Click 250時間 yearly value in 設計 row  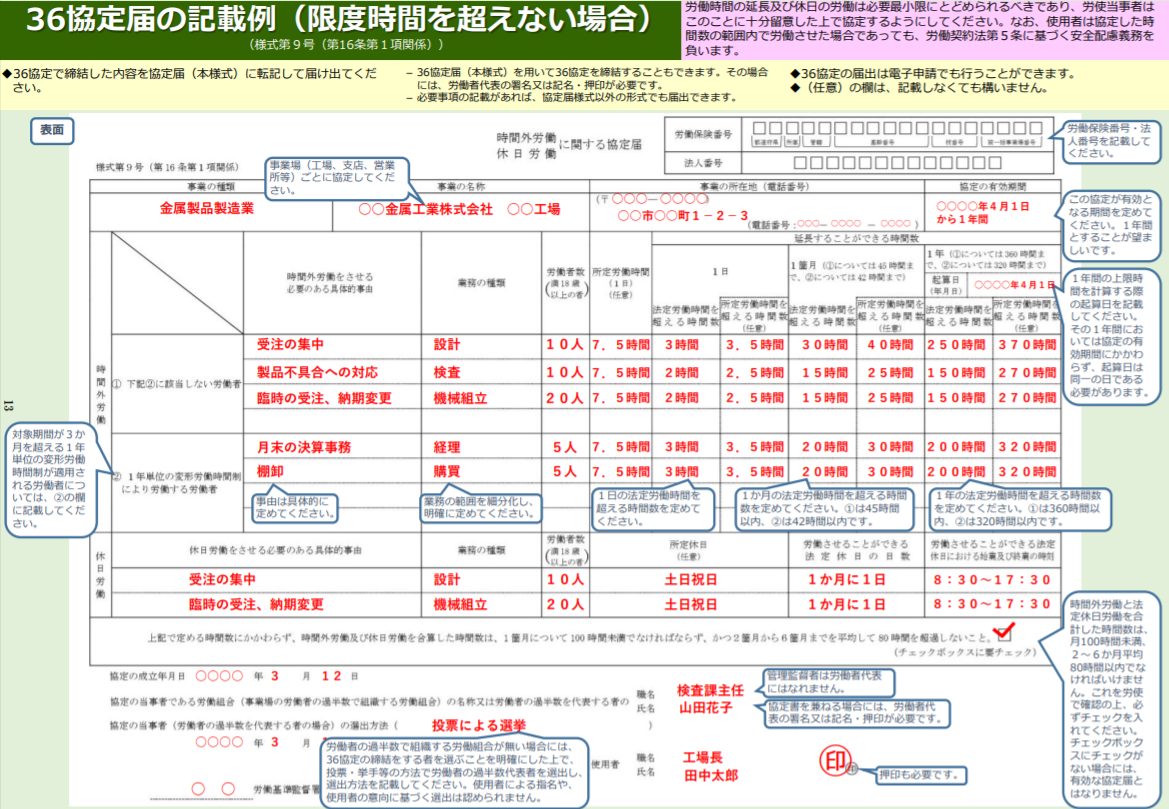tap(956, 345)
